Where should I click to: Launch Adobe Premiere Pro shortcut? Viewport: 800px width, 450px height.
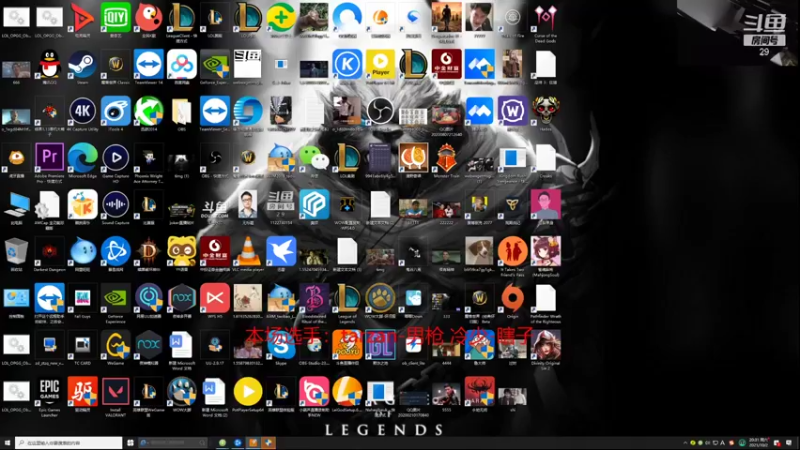(49, 157)
